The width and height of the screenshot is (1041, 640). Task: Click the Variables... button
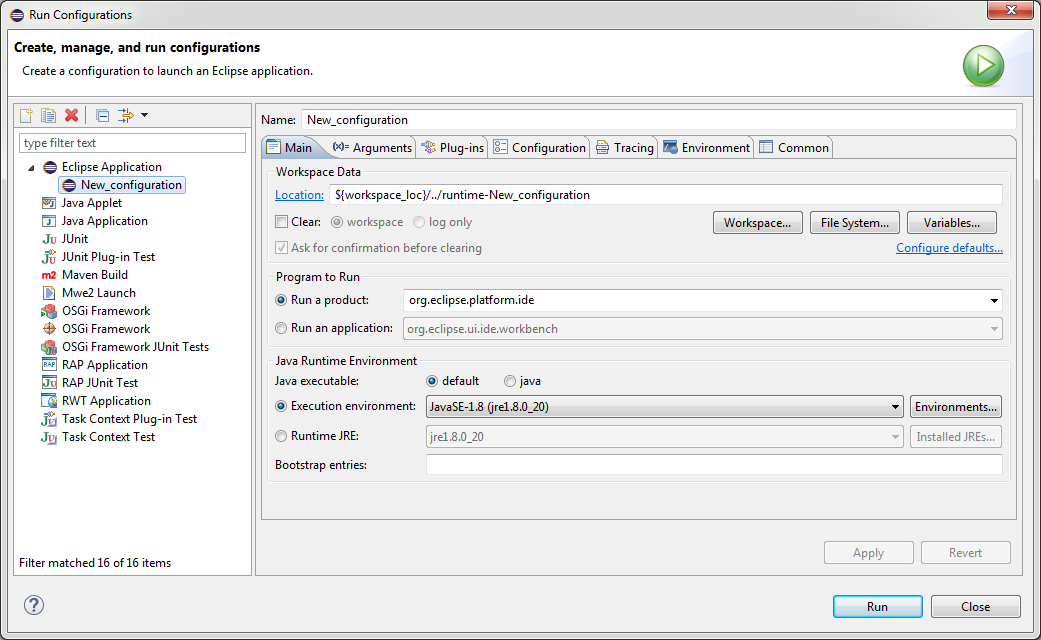coord(952,222)
